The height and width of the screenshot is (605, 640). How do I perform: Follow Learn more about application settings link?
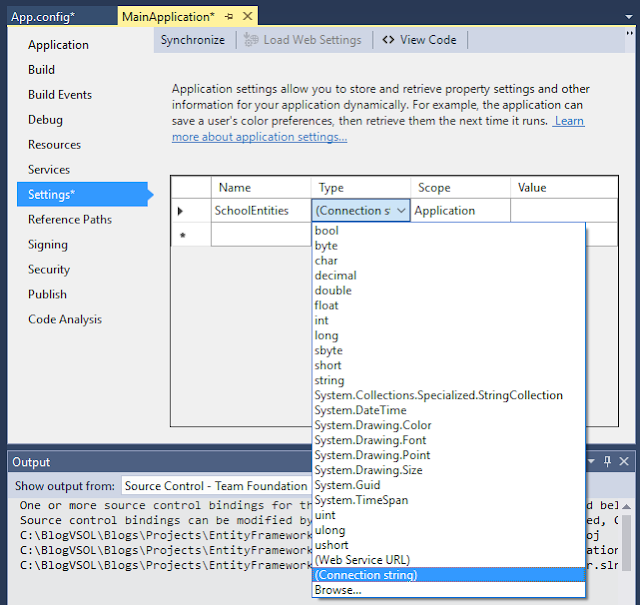[x=260, y=137]
